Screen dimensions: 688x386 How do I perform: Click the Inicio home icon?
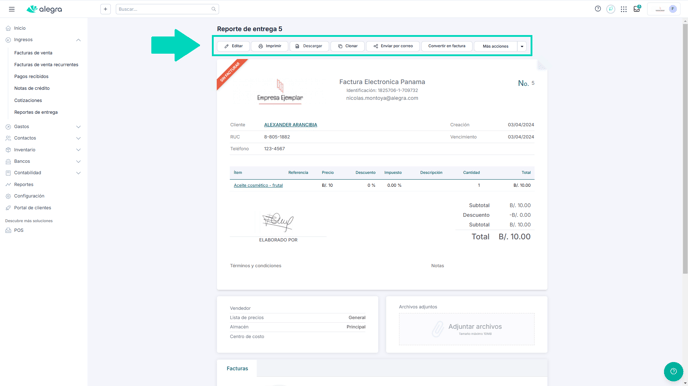pyautogui.click(x=8, y=28)
